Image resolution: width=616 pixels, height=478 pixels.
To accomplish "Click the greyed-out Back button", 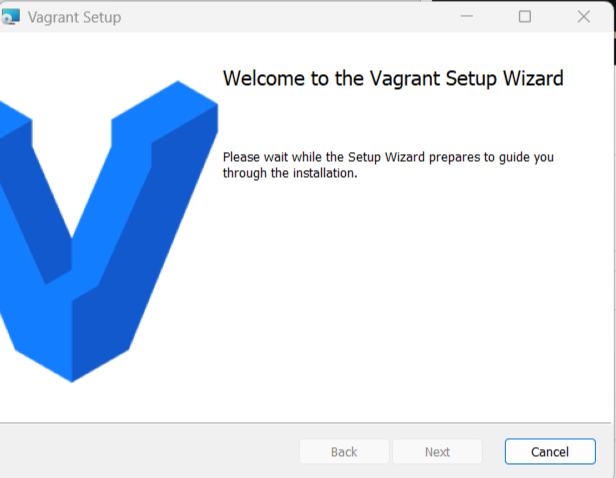I will (x=344, y=452).
